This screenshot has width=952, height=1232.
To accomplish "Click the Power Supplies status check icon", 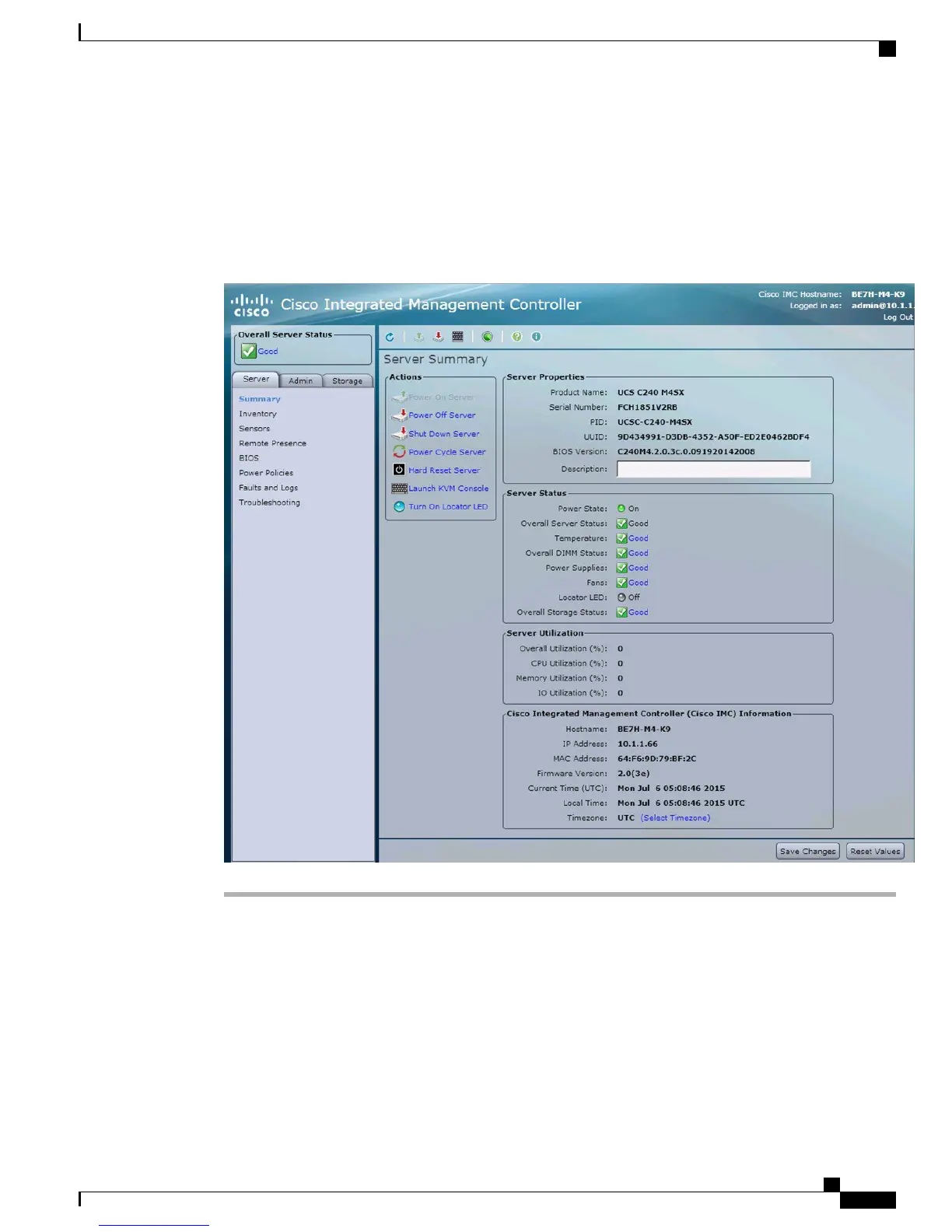I will (621, 568).
